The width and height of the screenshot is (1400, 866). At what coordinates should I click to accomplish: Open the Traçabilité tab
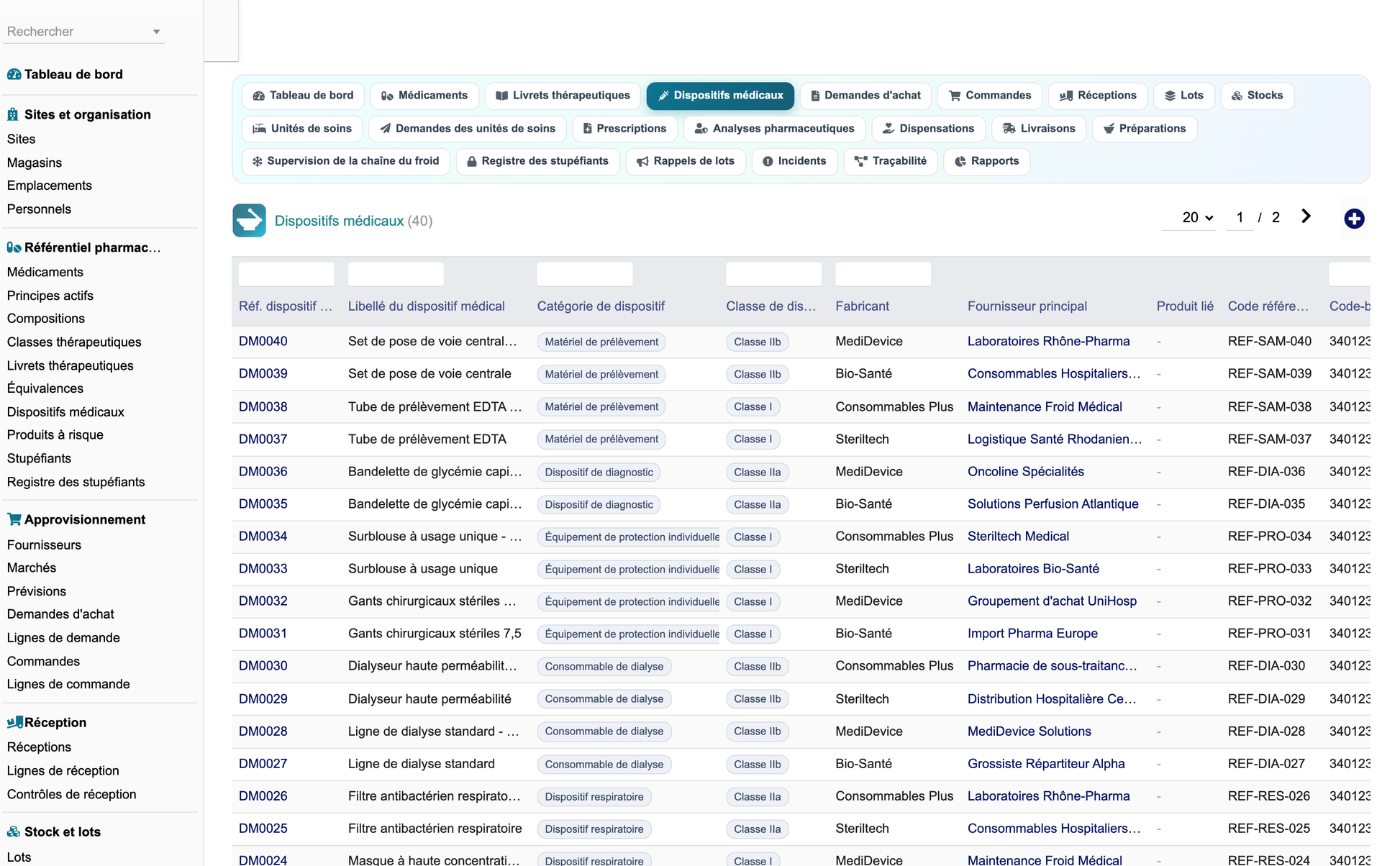[x=891, y=161]
